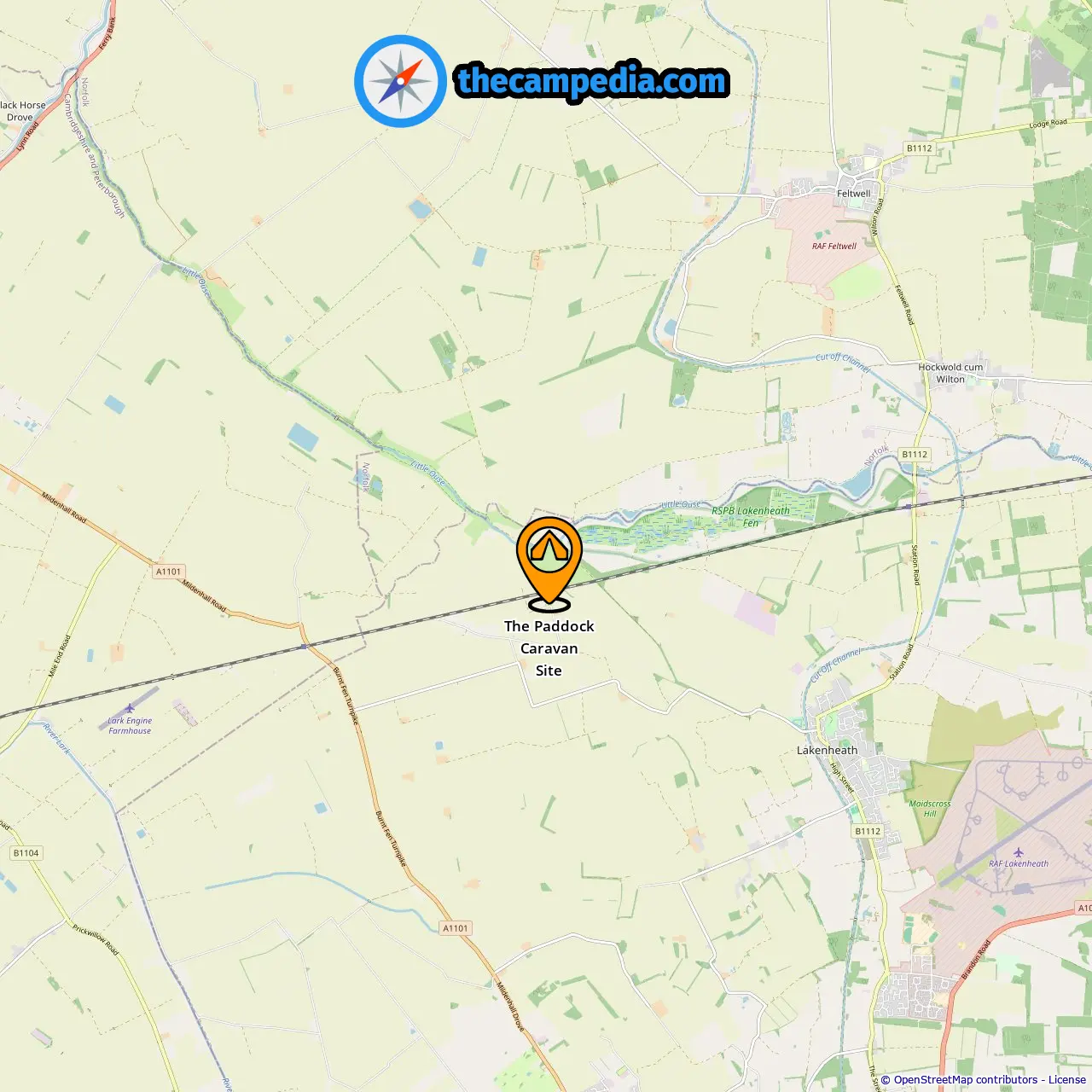Click the RAF Lakenheath airplane icon
Image resolution: width=1092 pixels, height=1092 pixels.
1019,852
